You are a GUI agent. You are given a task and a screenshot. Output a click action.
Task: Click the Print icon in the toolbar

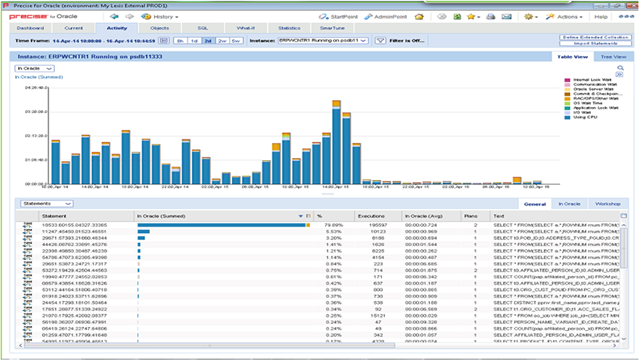pyautogui.click(x=491, y=17)
